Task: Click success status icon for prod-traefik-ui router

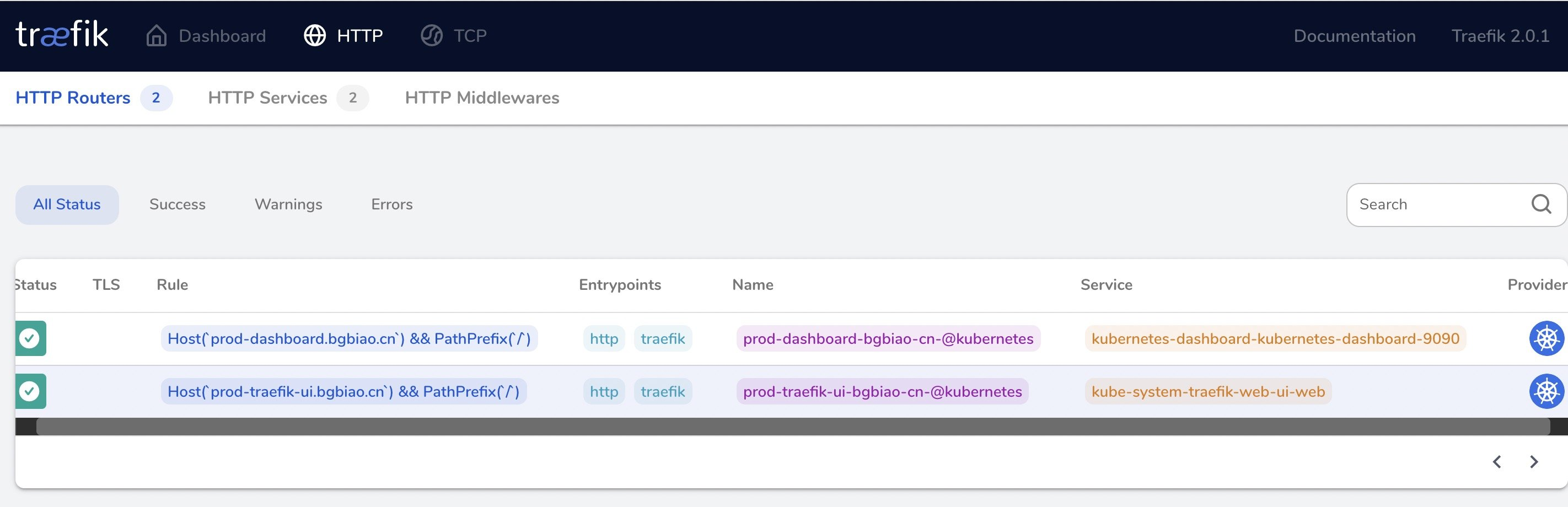Action: (x=30, y=391)
